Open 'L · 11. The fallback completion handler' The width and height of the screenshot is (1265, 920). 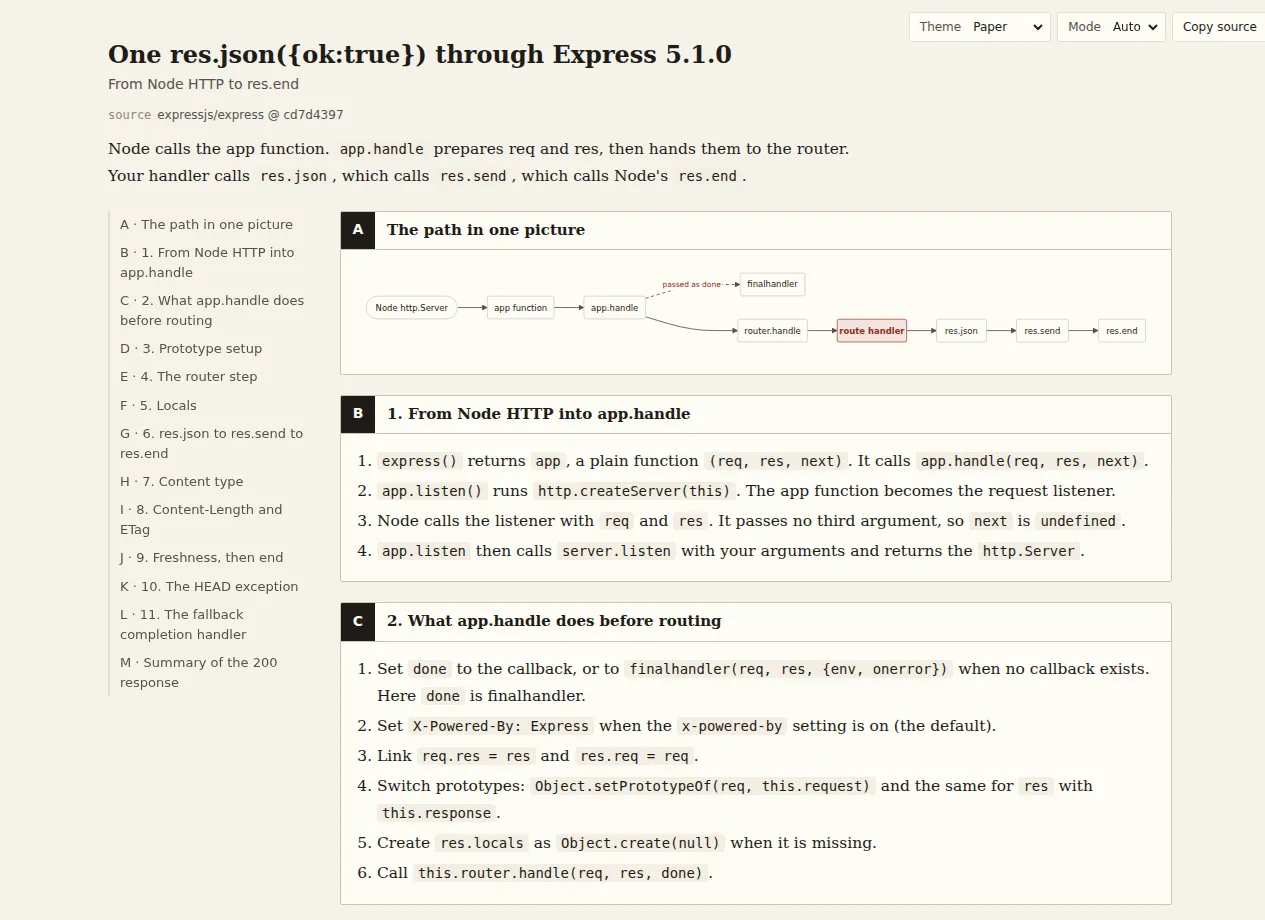(183, 624)
